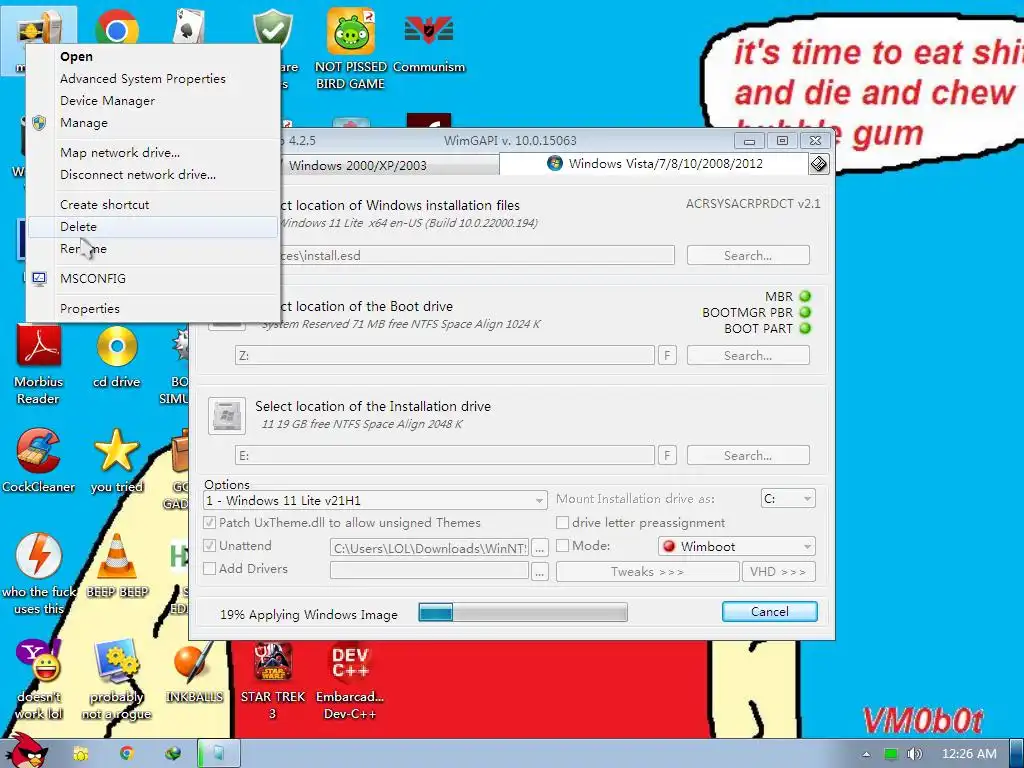Switch to WinNTSetup taskbar button
This screenshot has height=768, width=1024.
tap(219, 754)
